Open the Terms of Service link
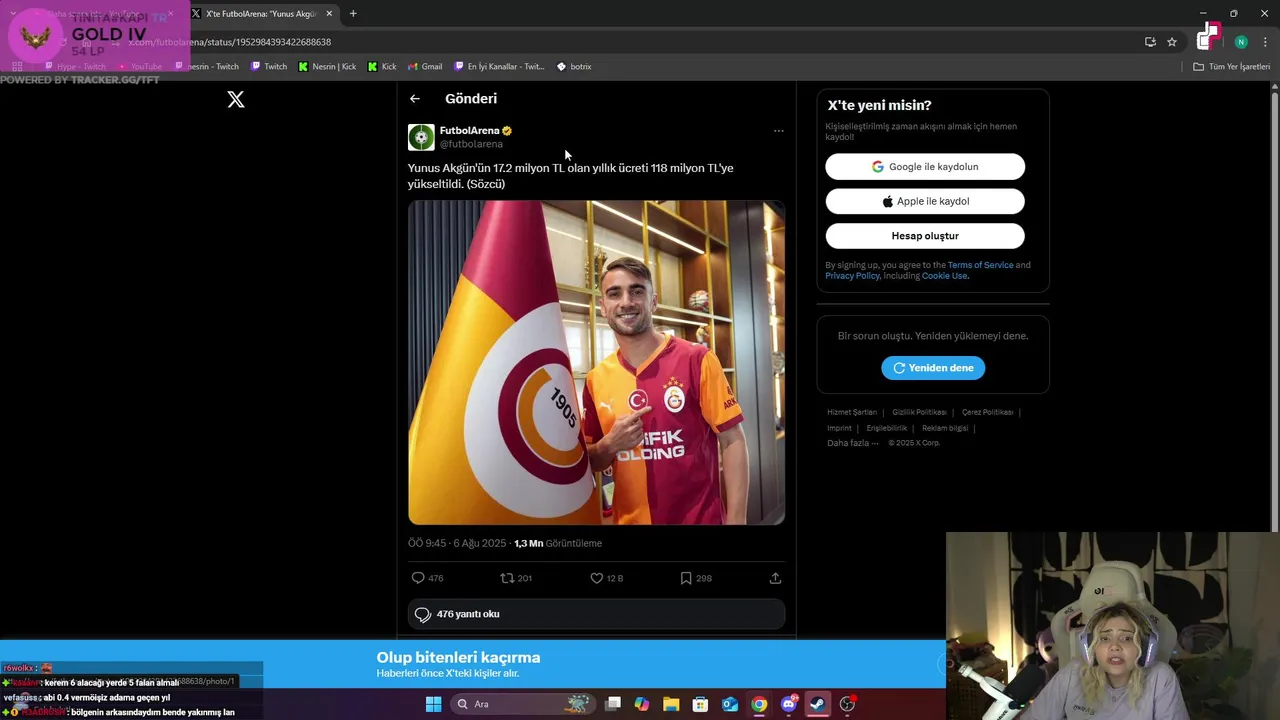The image size is (1280, 720). pyautogui.click(x=980, y=265)
